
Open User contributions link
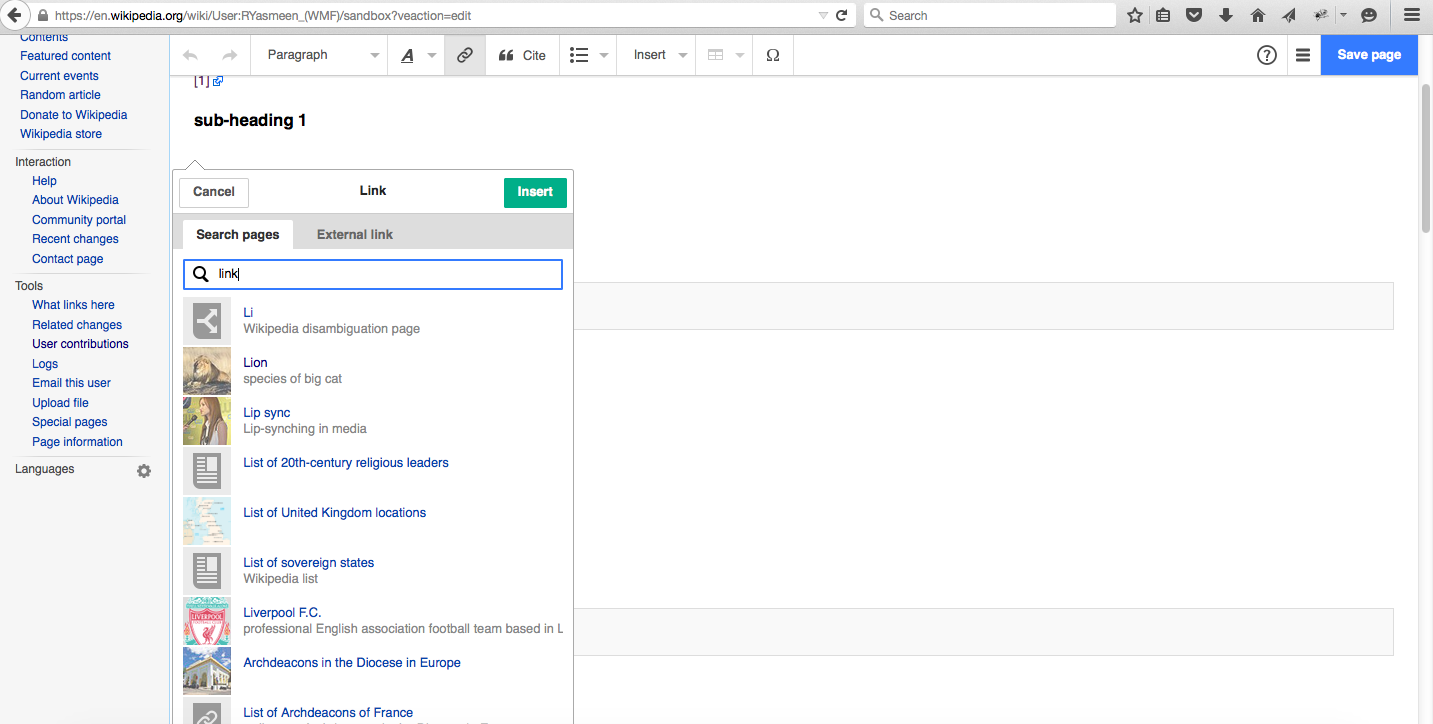tap(80, 344)
